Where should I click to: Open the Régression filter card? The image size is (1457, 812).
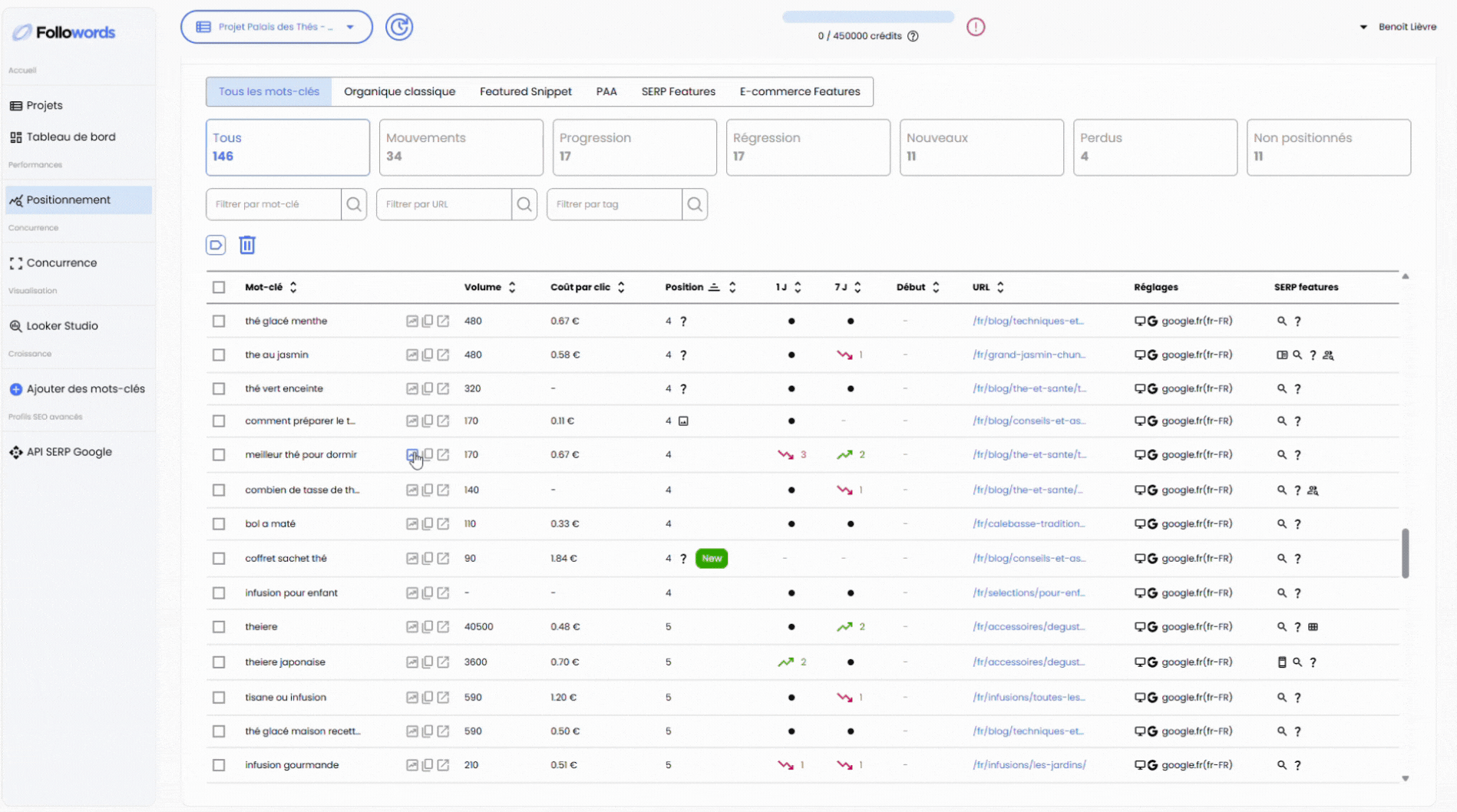[x=808, y=147]
